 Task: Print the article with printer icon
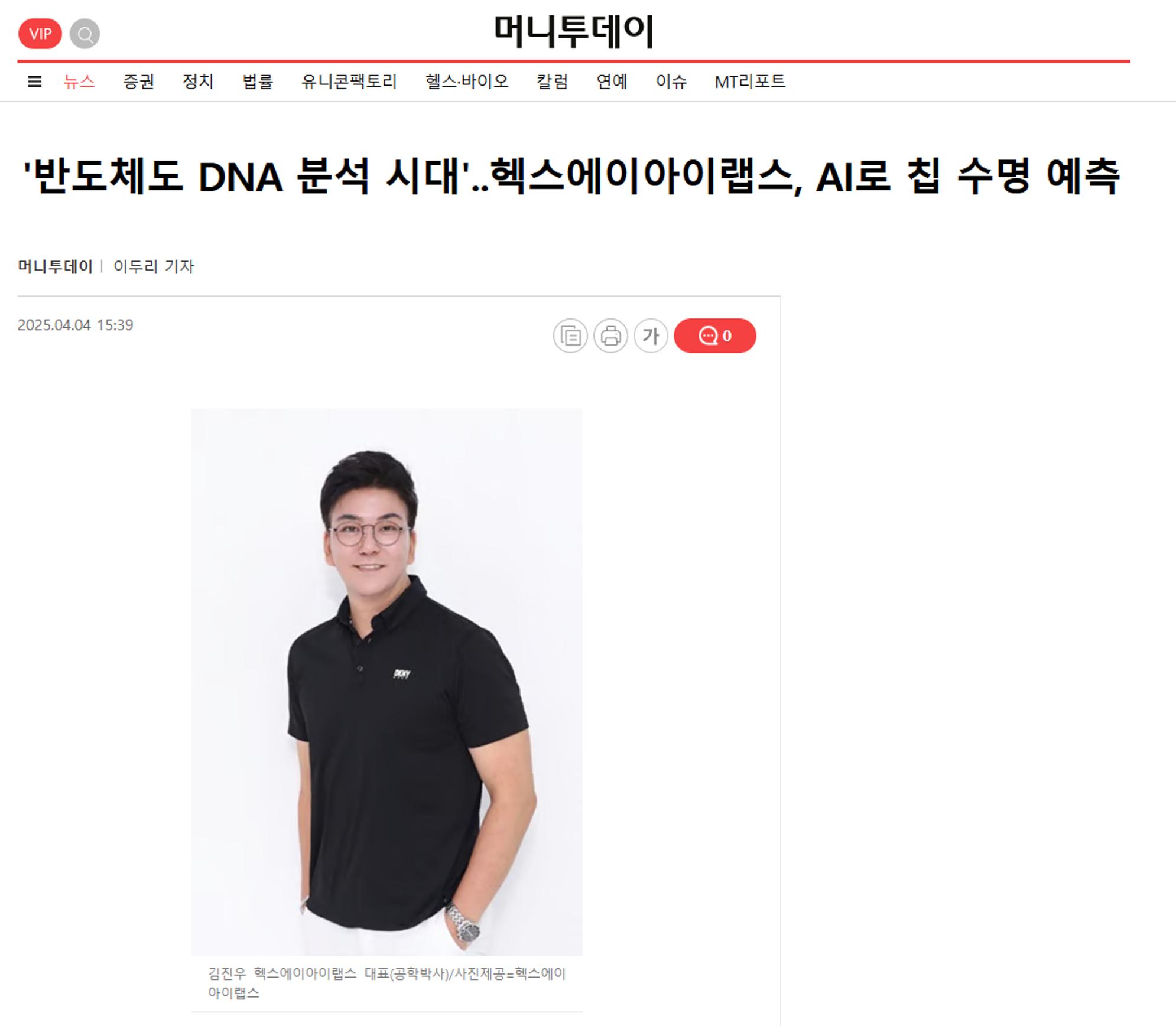point(610,336)
